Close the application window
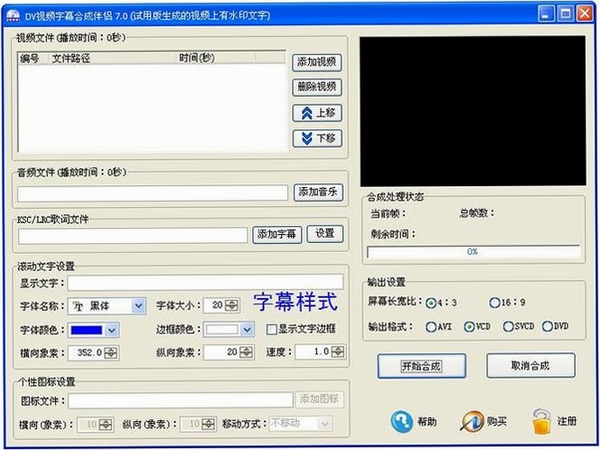The image size is (600, 450). coord(585,14)
